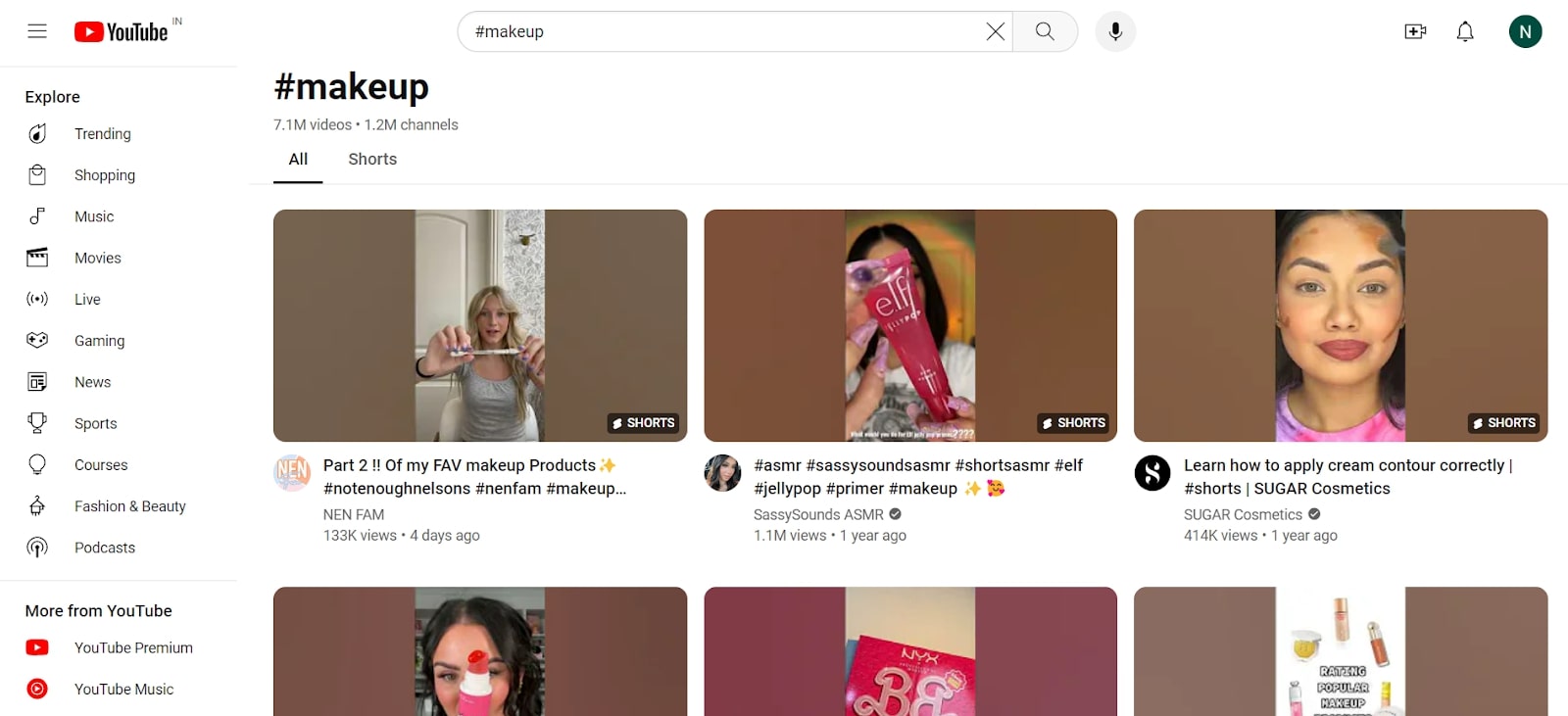Open Shopping in the sidebar
1568x716 pixels.
click(x=105, y=175)
